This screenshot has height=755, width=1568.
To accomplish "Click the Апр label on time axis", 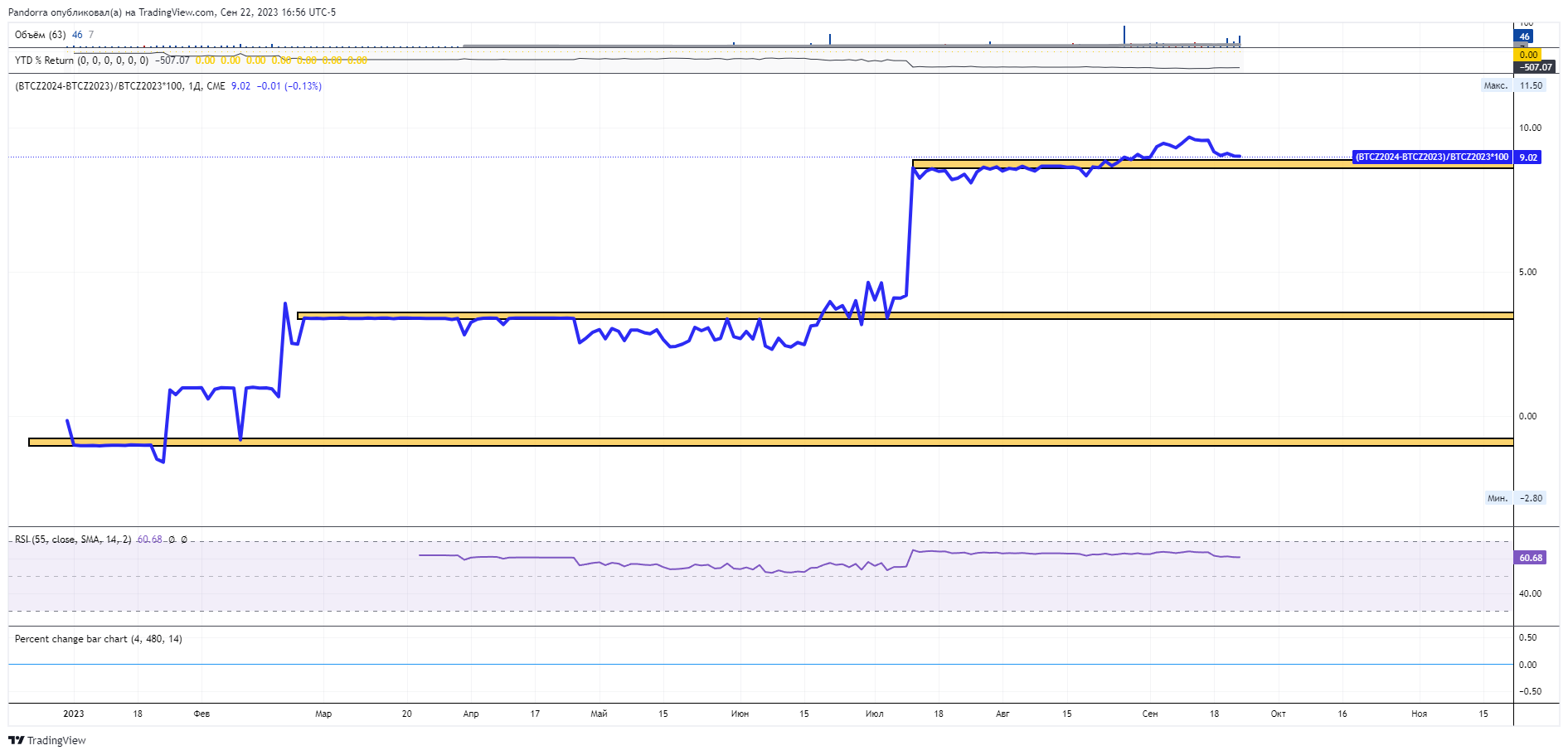I will pos(471,714).
